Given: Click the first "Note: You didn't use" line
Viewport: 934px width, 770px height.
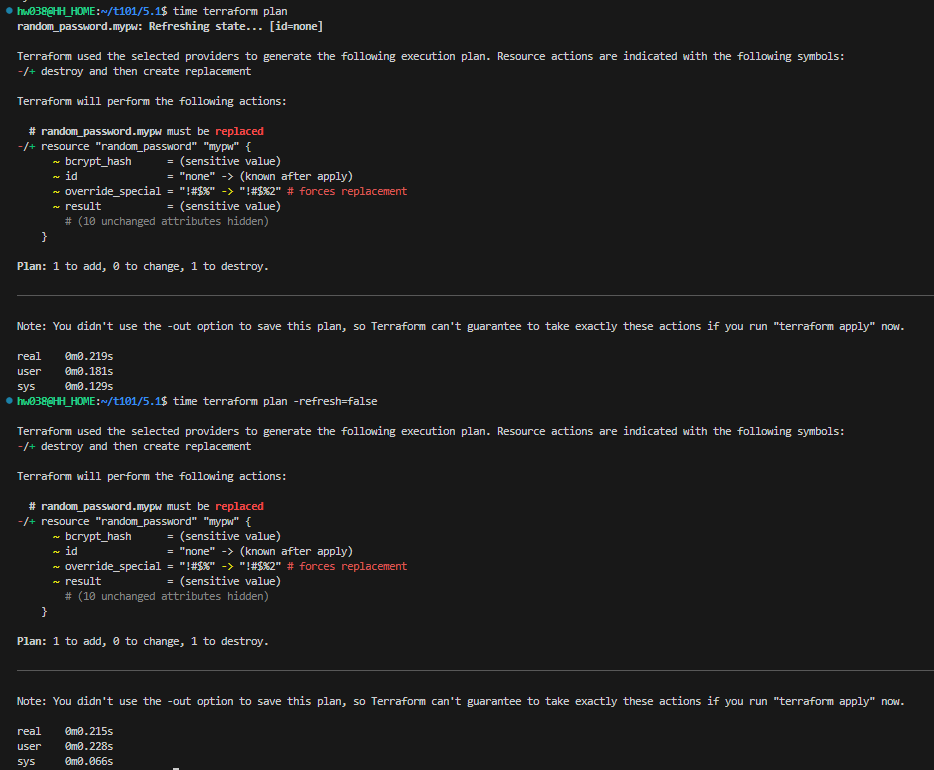Looking at the screenshot, I should pos(460,326).
